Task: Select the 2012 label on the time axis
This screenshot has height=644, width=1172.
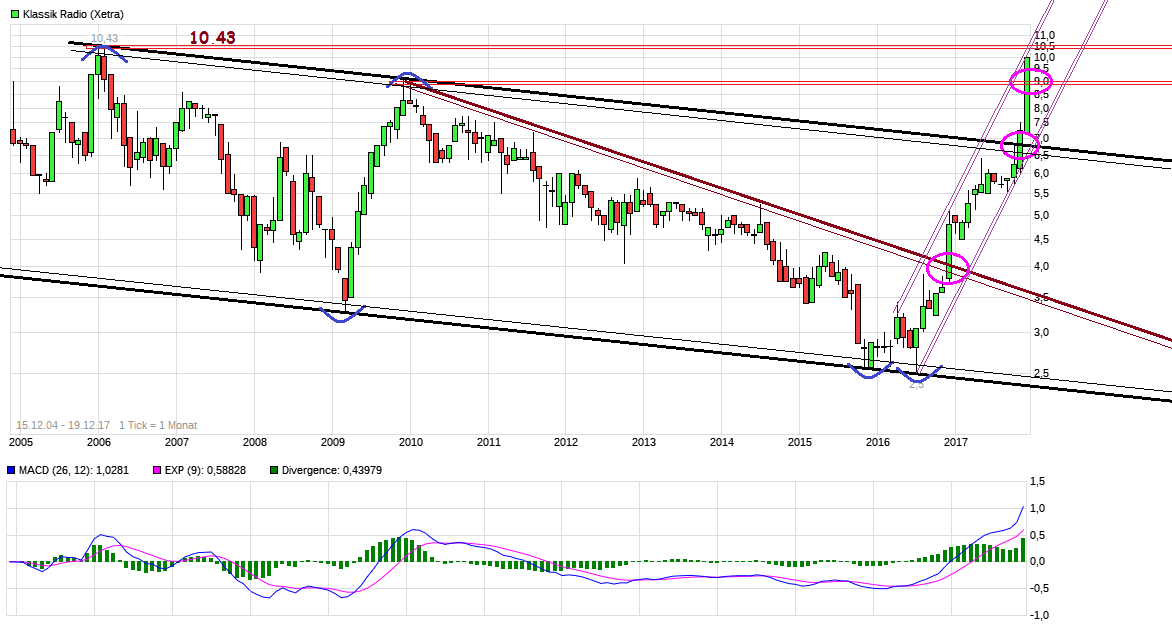Action: pyautogui.click(x=566, y=441)
